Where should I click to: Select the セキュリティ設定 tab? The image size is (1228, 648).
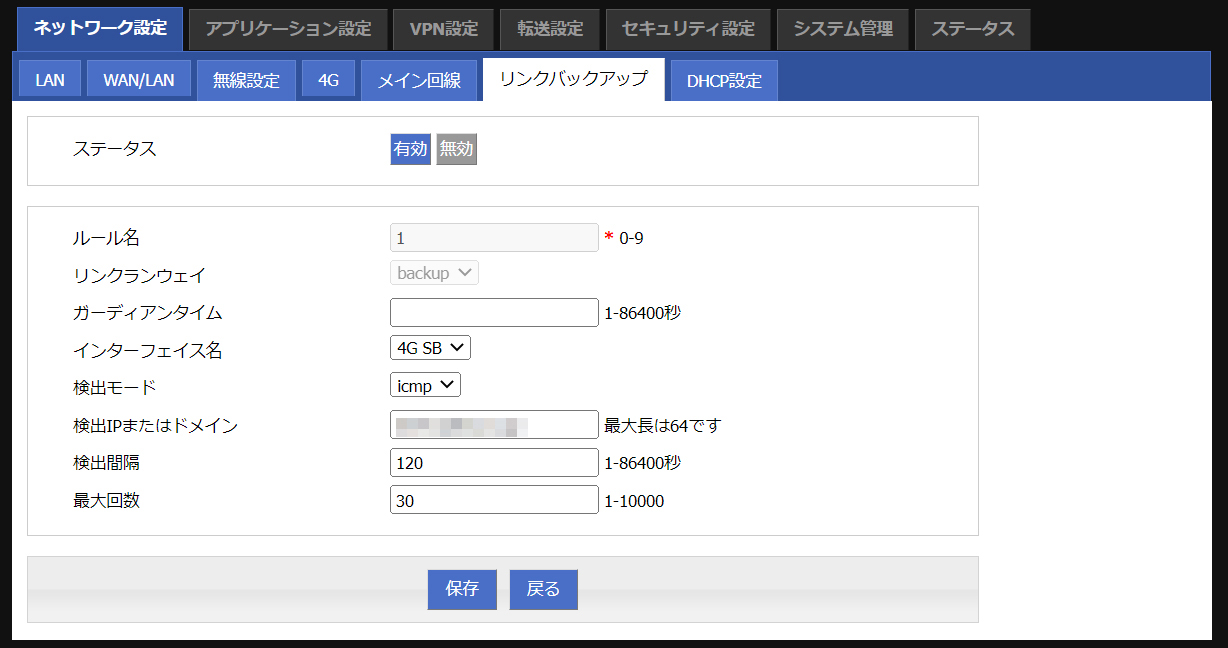688,29
